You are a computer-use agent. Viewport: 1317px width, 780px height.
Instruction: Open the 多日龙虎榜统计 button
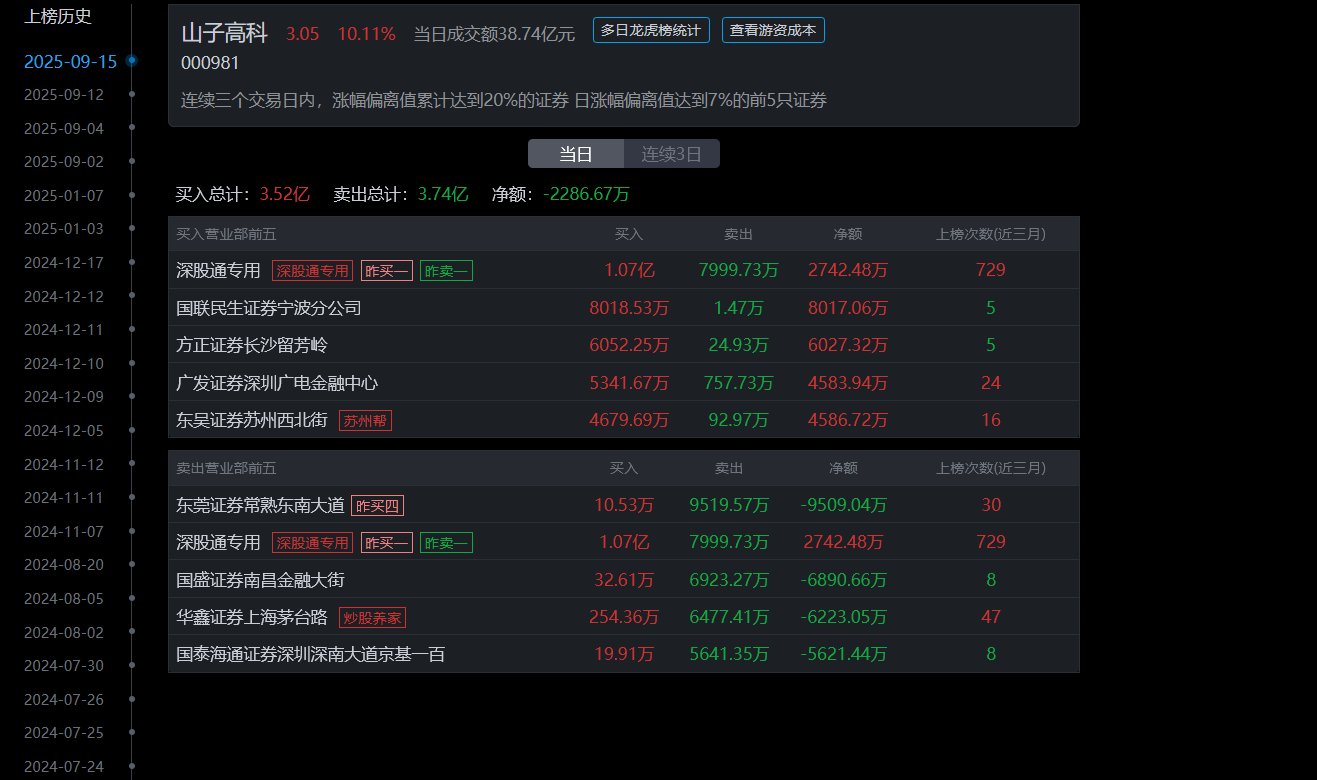pos(651,30)
